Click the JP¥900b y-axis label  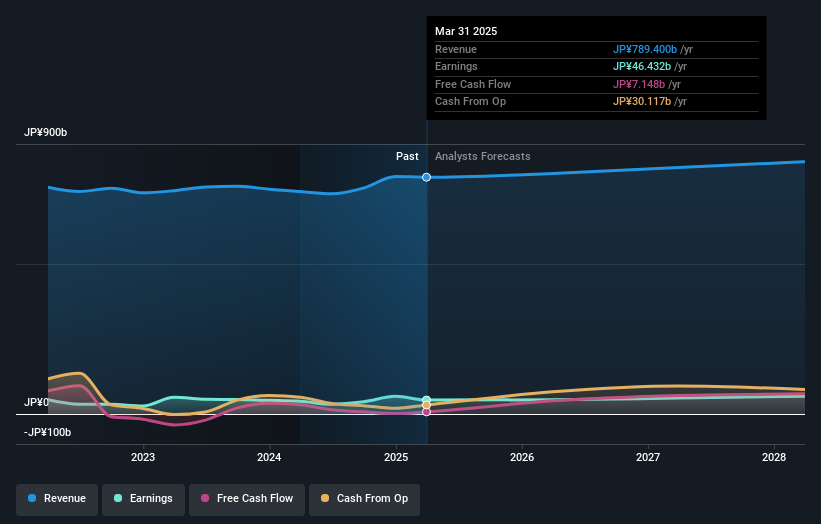coord(46,132)
